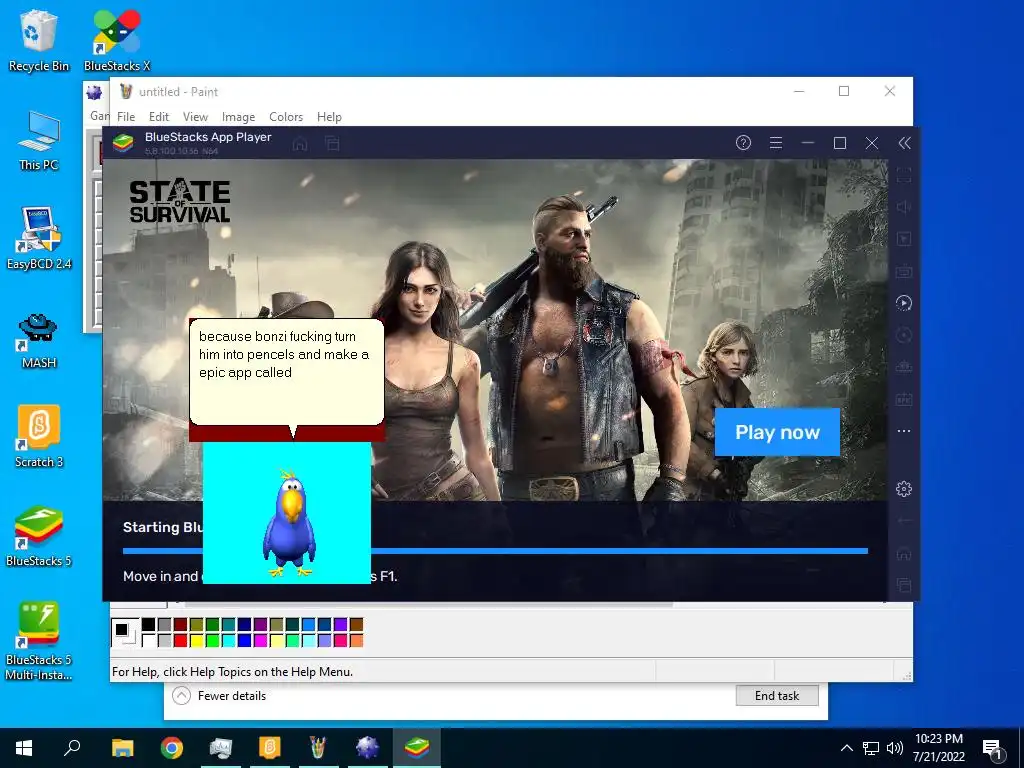
Task: Click the parrot's speech bubble text
Action: 284,355
